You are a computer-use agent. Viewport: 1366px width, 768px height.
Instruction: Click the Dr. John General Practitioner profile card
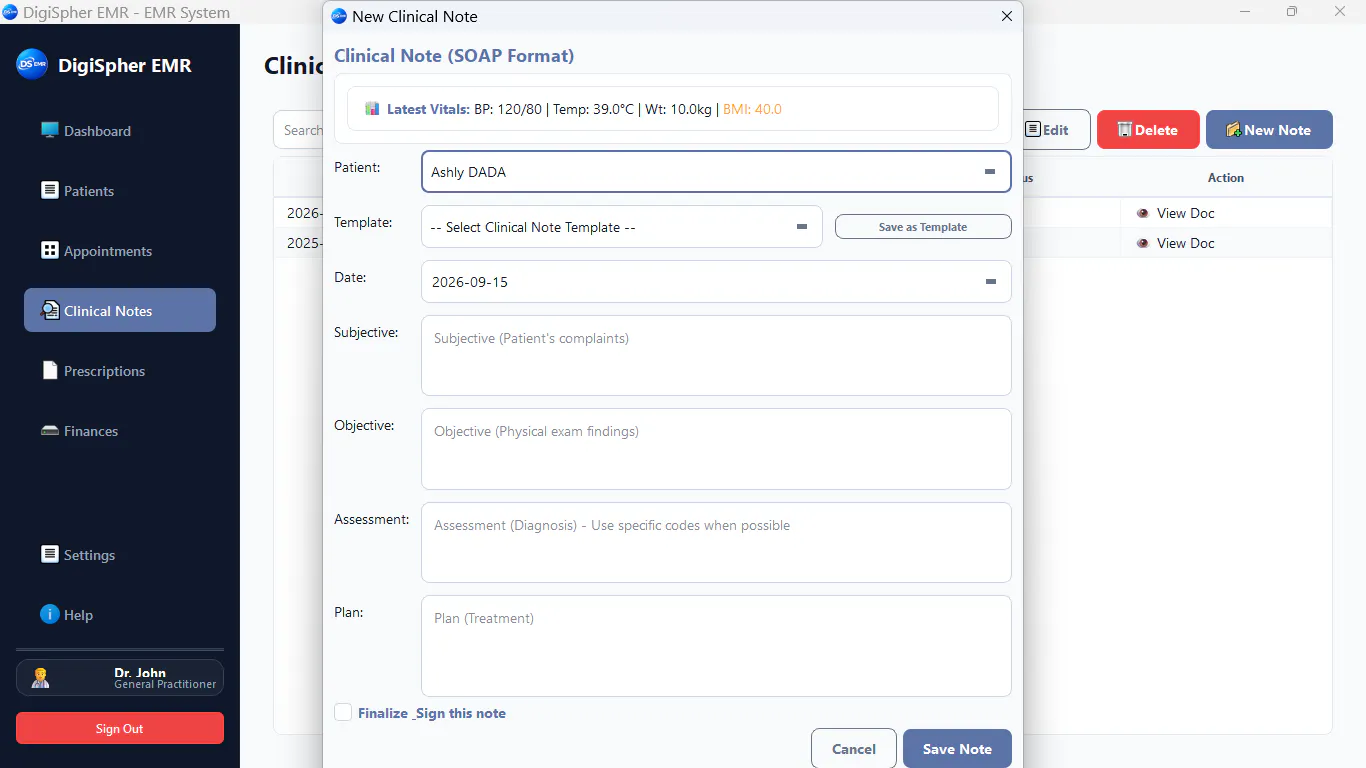tap(120, 678)
